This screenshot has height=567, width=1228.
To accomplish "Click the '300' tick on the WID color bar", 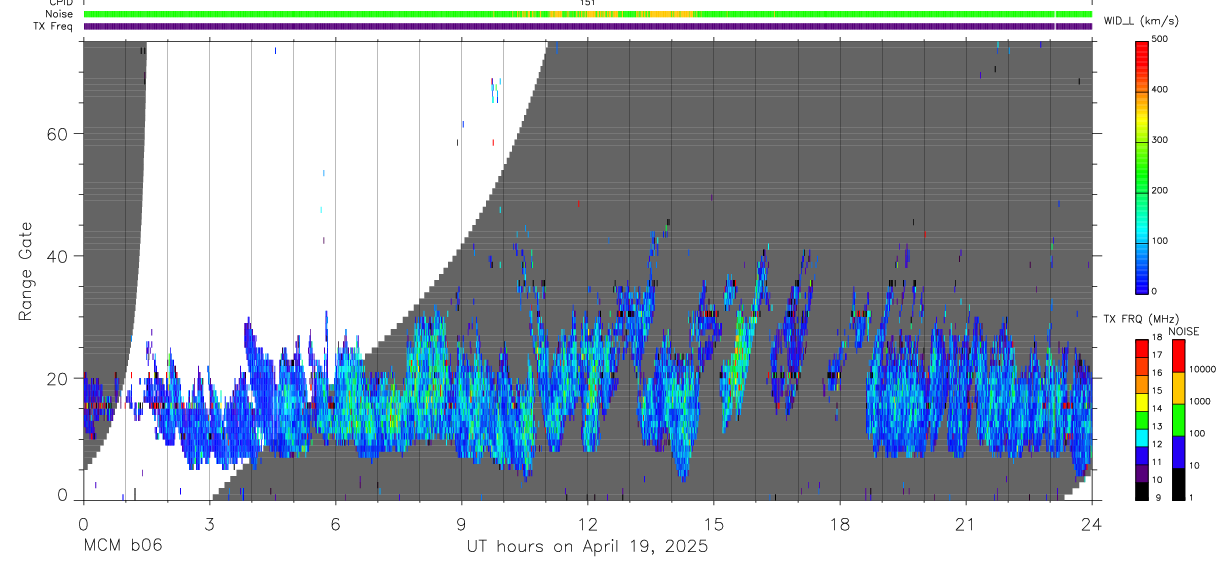I will coord(1160,140).
